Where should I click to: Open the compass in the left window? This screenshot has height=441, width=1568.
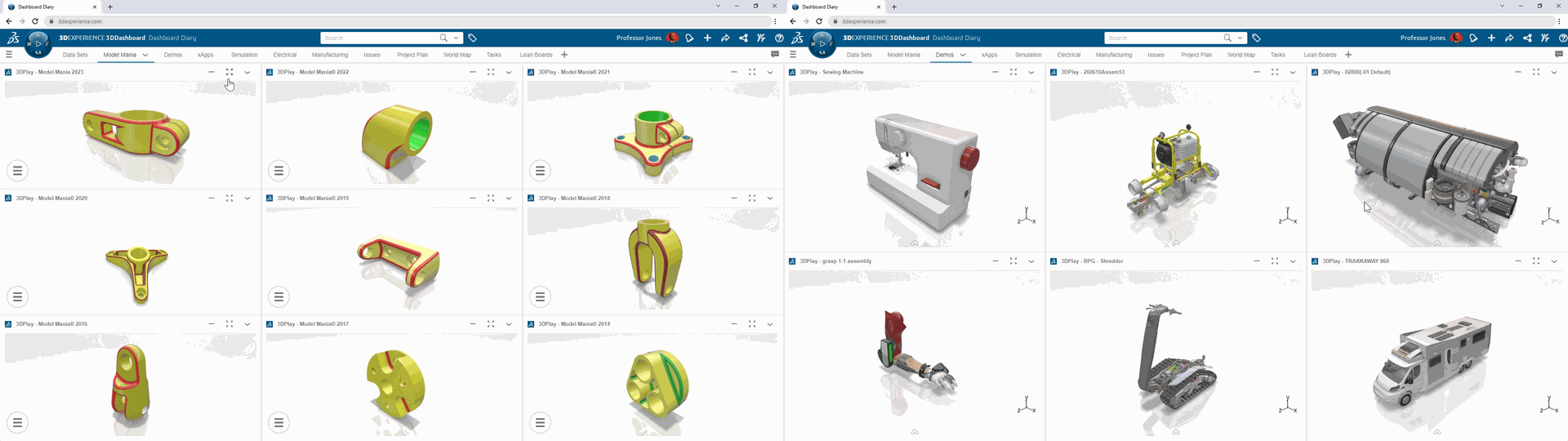[38, 43]
